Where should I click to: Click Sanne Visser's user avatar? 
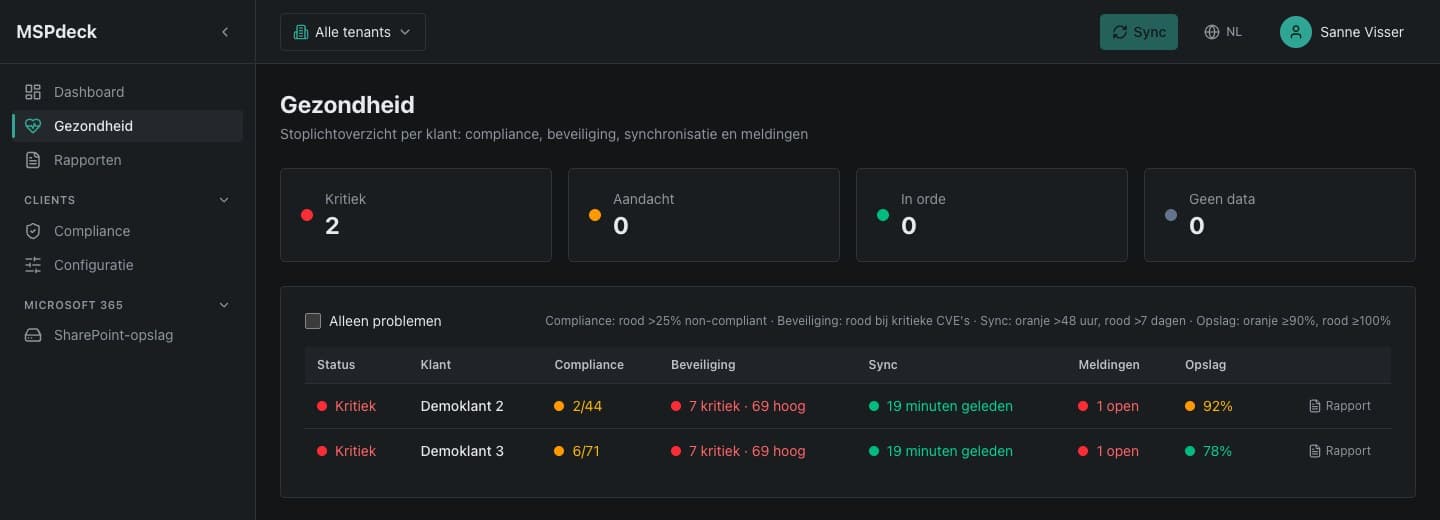1296,32
